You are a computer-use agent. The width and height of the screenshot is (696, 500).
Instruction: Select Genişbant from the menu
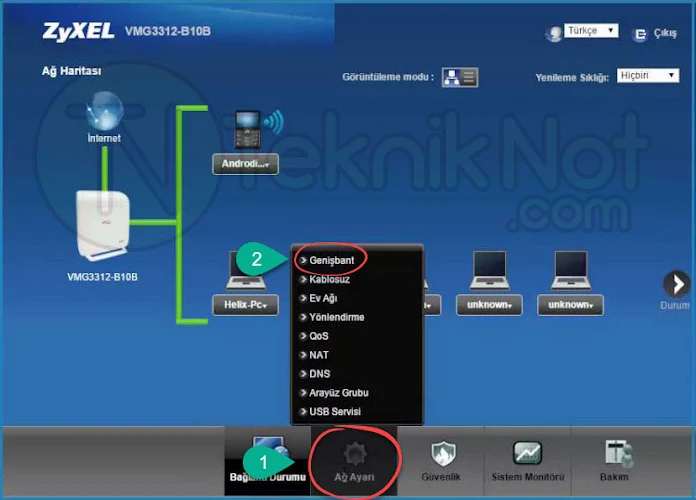332,260
